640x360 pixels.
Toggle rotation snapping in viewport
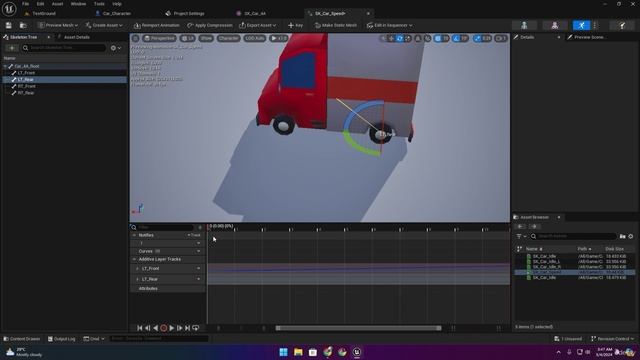(x=456, y=38)
